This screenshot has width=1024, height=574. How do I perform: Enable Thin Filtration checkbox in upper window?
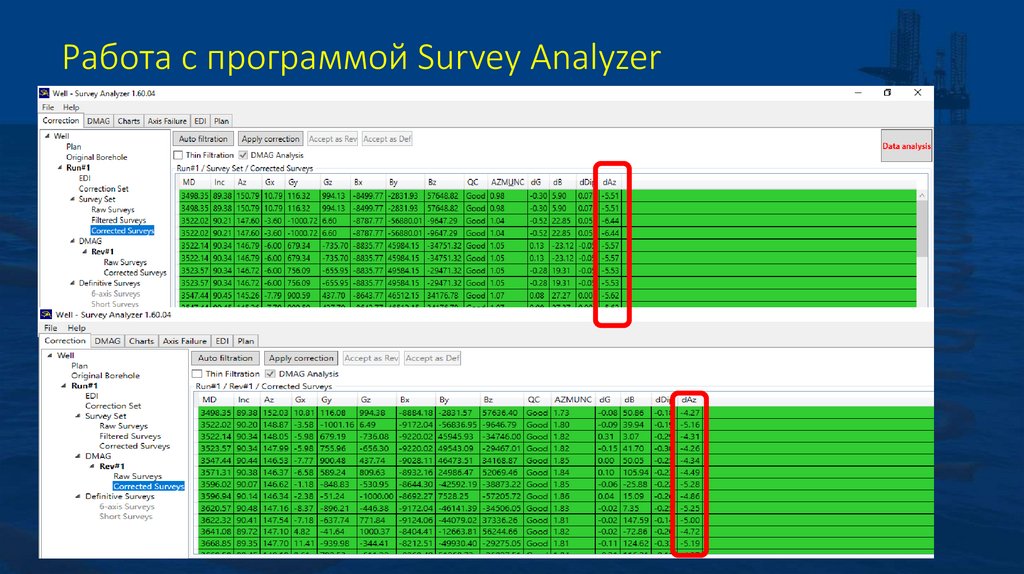point(178,155)
